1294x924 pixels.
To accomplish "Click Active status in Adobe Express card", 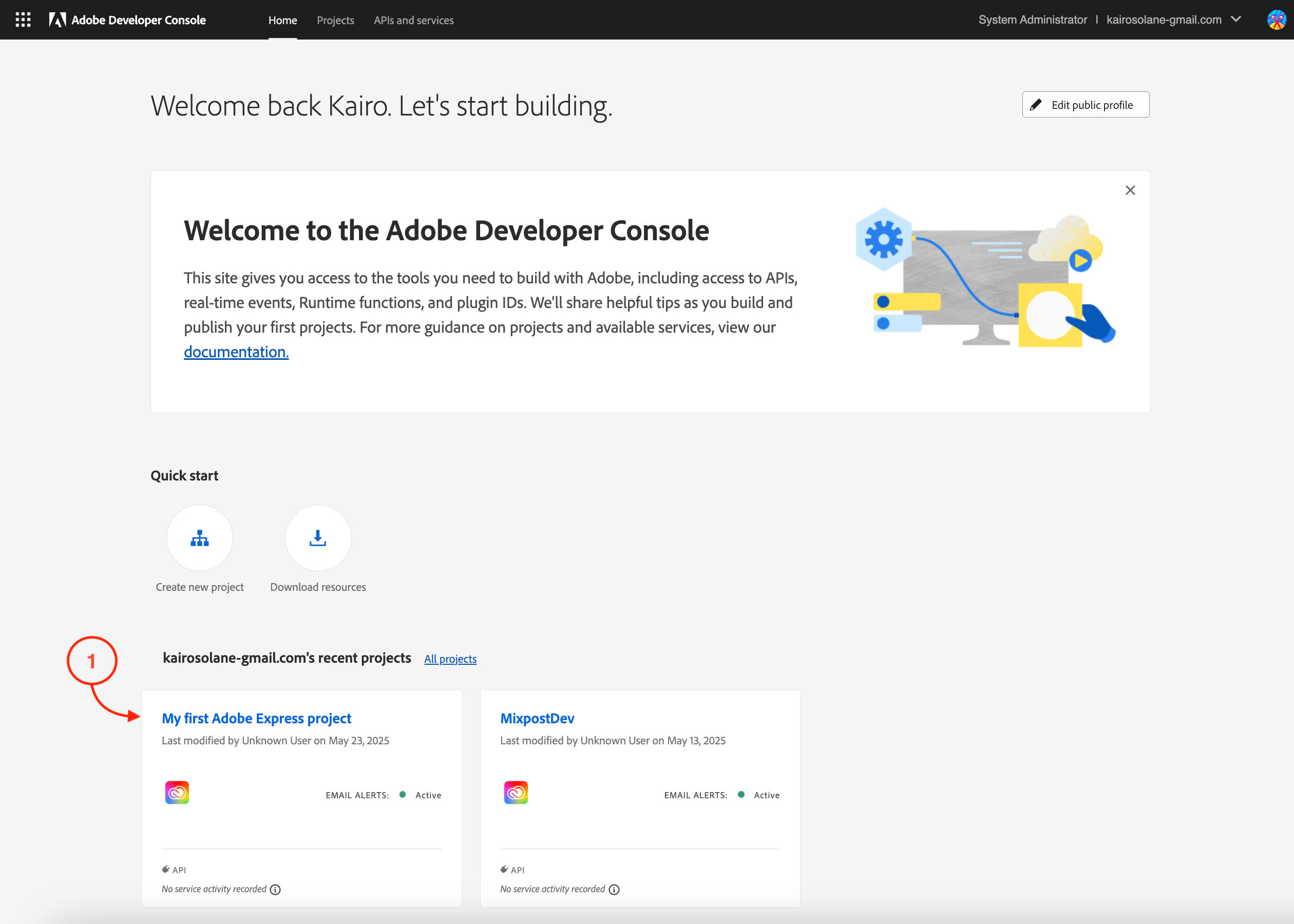I will [428, 795].
